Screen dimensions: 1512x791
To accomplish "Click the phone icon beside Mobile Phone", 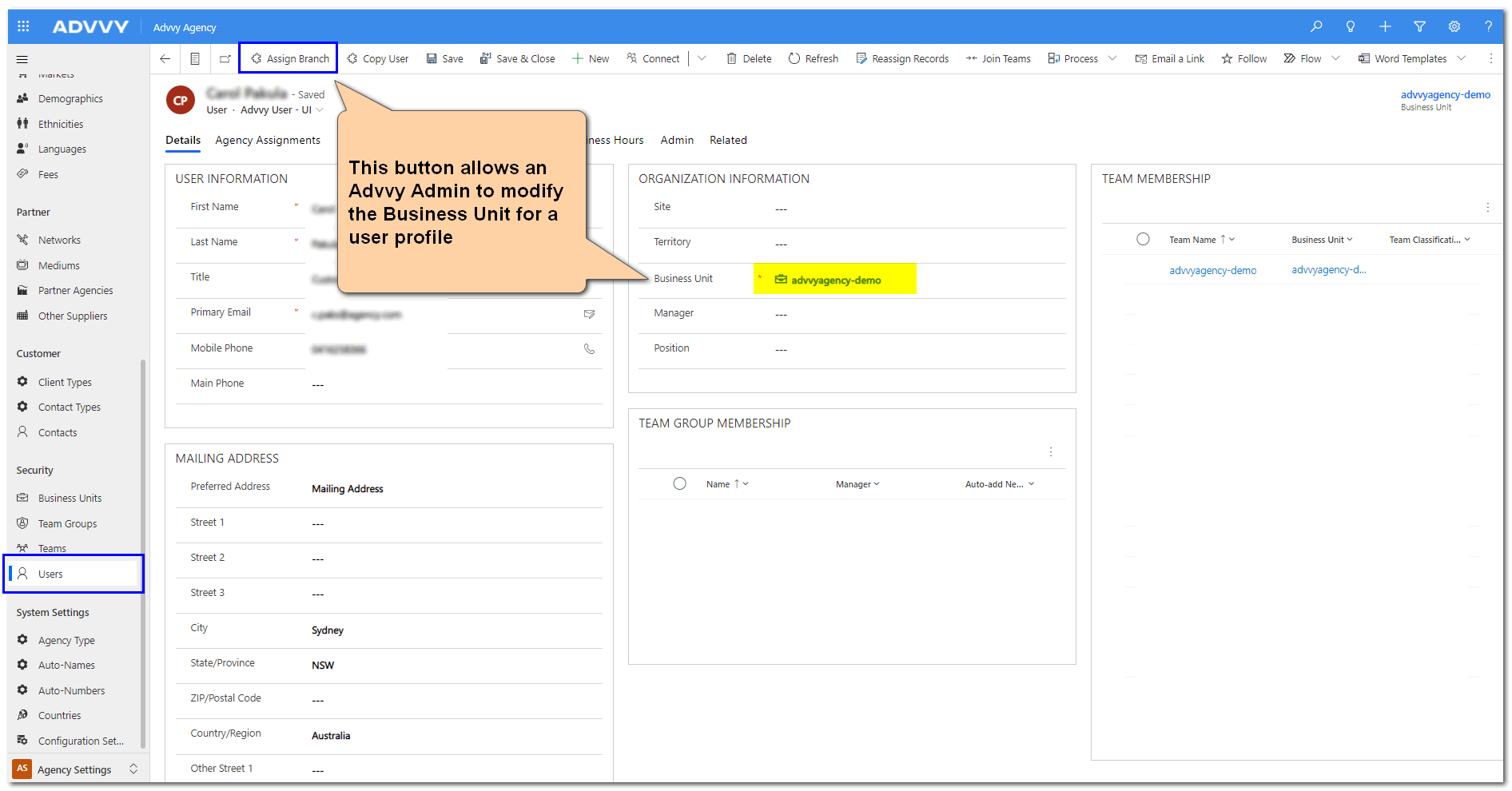I will point(589,349).
